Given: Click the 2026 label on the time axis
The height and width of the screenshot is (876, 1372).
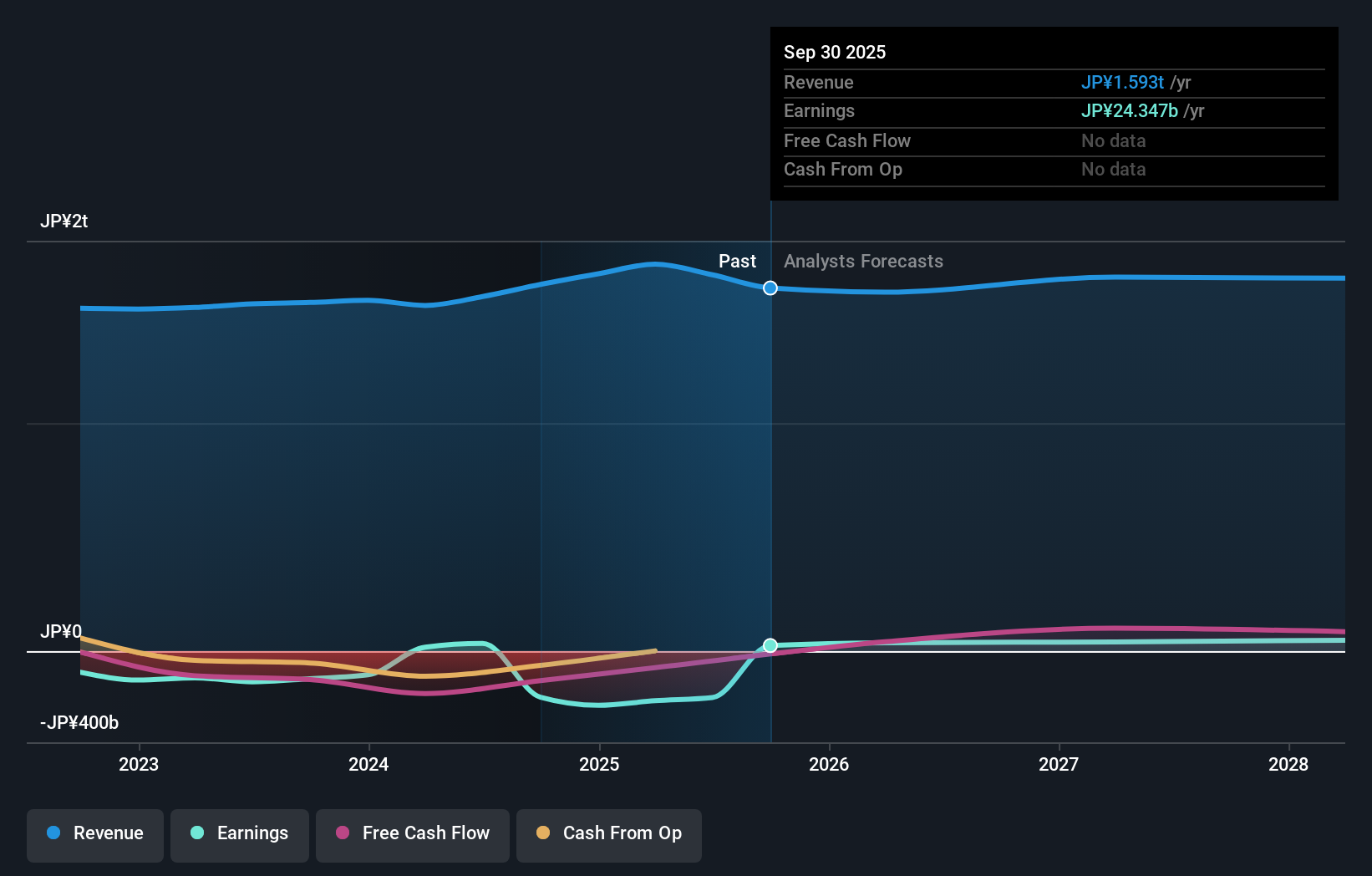Looking at the screenshot, I should click(829, 764).
